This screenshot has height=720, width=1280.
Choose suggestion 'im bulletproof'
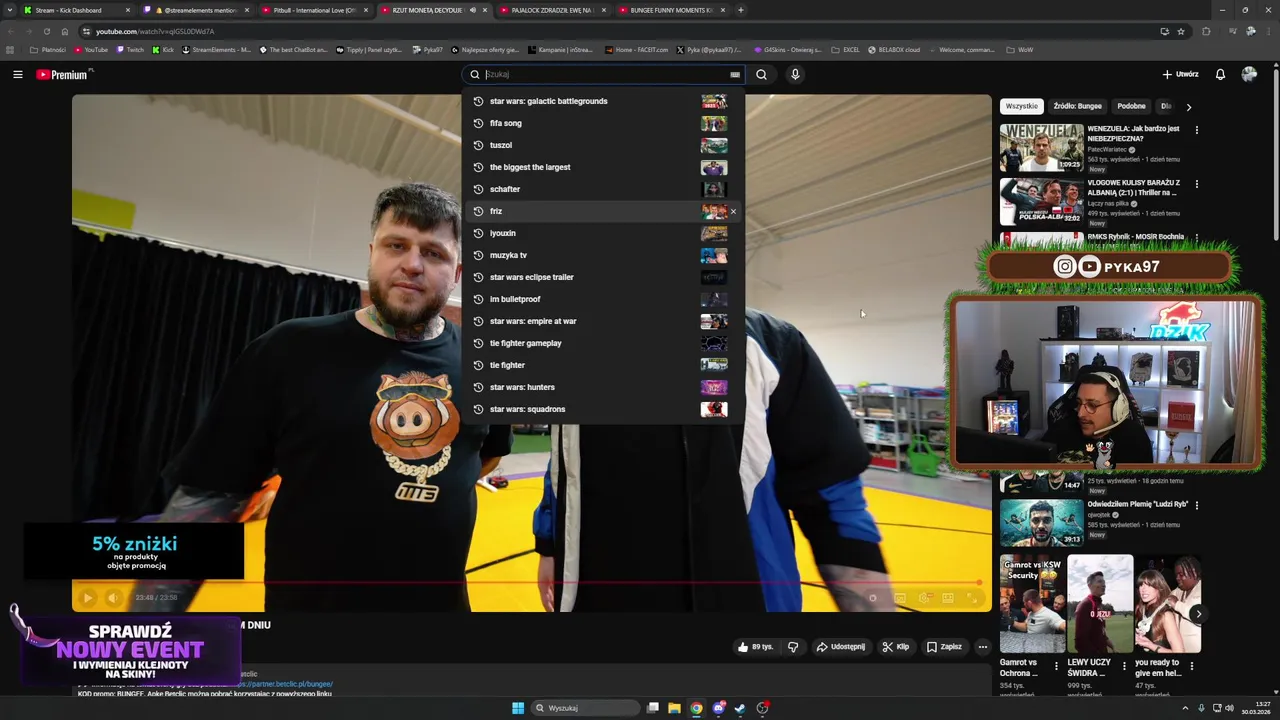click(603, 299)
